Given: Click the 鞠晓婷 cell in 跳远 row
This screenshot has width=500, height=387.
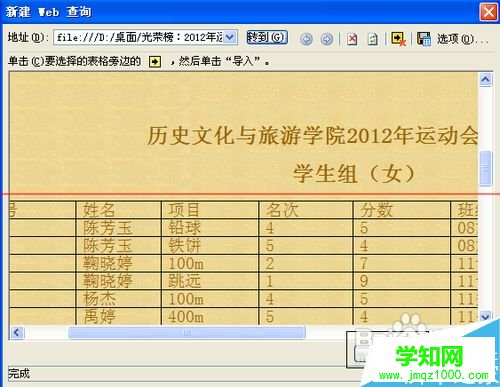Looking at the screenshot, I should pyautogui.click(x=118, y=281).
